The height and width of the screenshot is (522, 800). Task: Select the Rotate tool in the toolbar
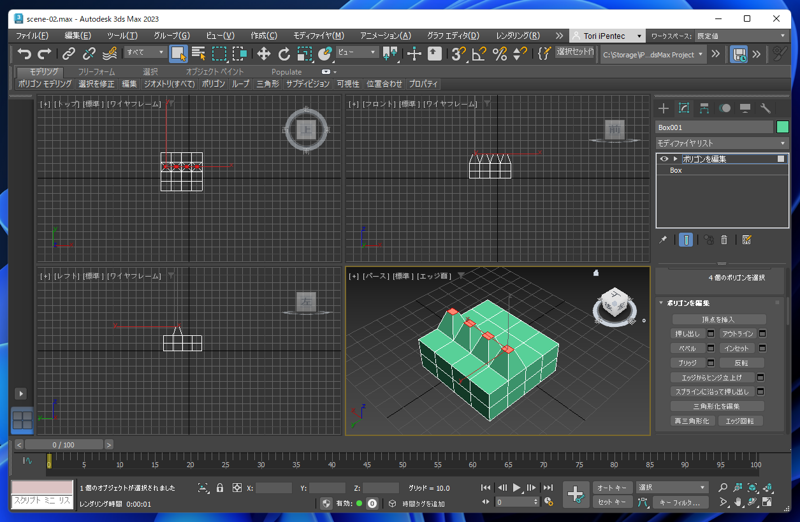coord(284,54)
